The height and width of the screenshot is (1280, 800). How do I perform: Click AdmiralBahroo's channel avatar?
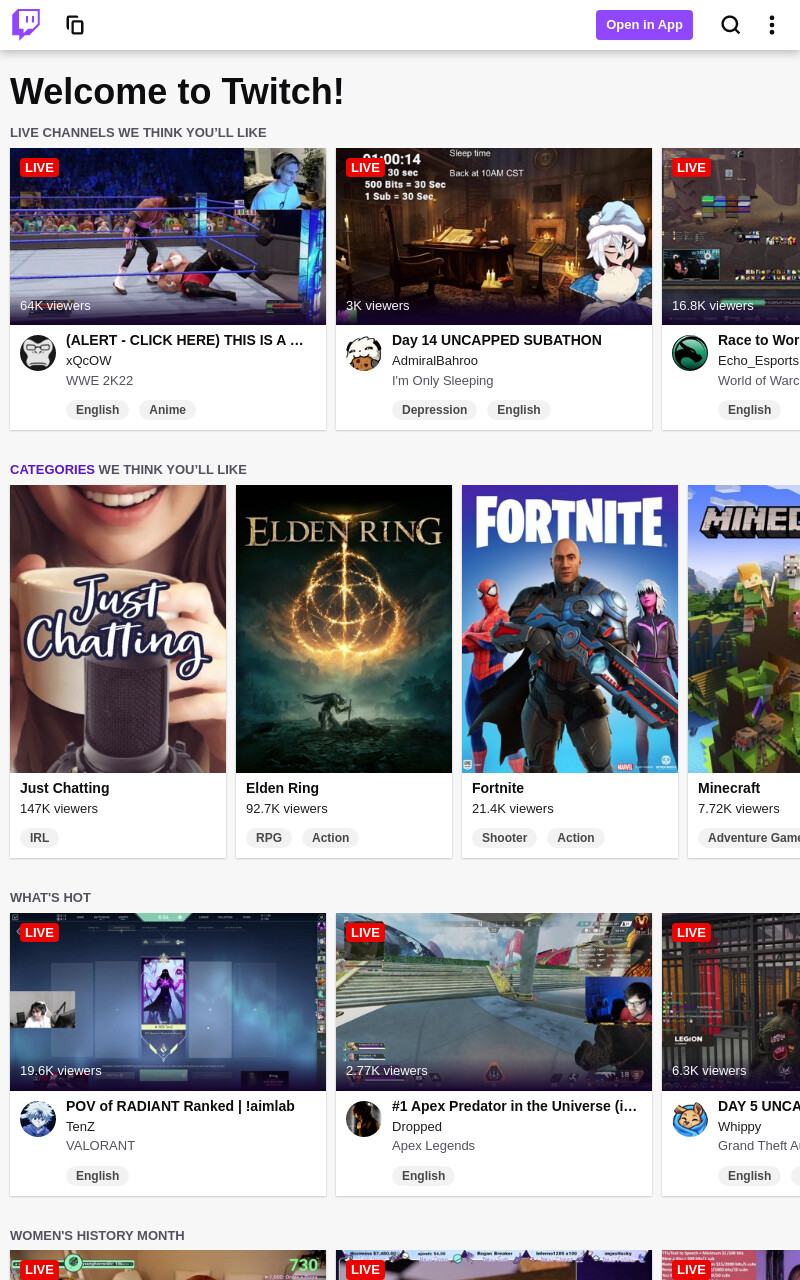364,353
